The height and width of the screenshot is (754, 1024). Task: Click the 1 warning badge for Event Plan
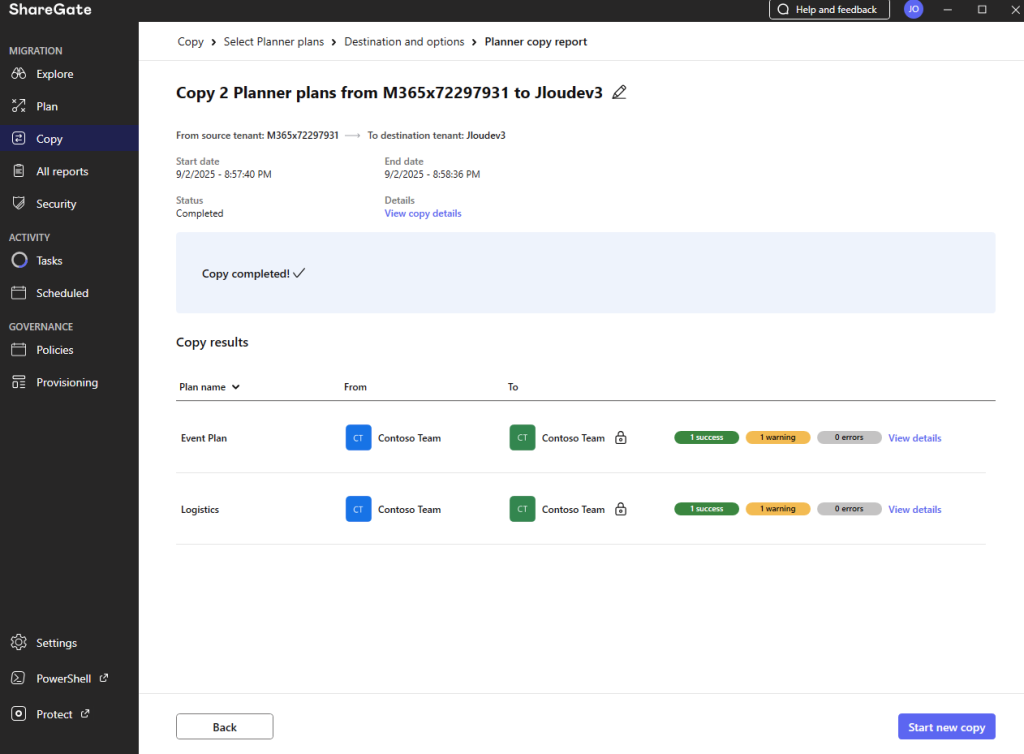click(778, 437)
